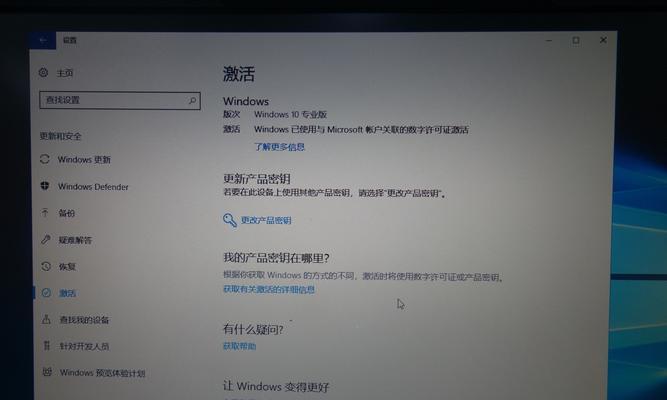This screenshot has height=400, width=667.
Task: Follow the 了解更多信息 link
Action: [x=279, y=147]
